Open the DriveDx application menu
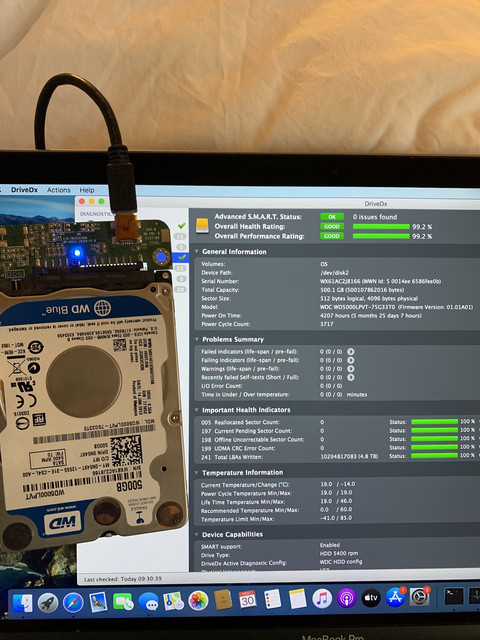 tap(24, 190)
